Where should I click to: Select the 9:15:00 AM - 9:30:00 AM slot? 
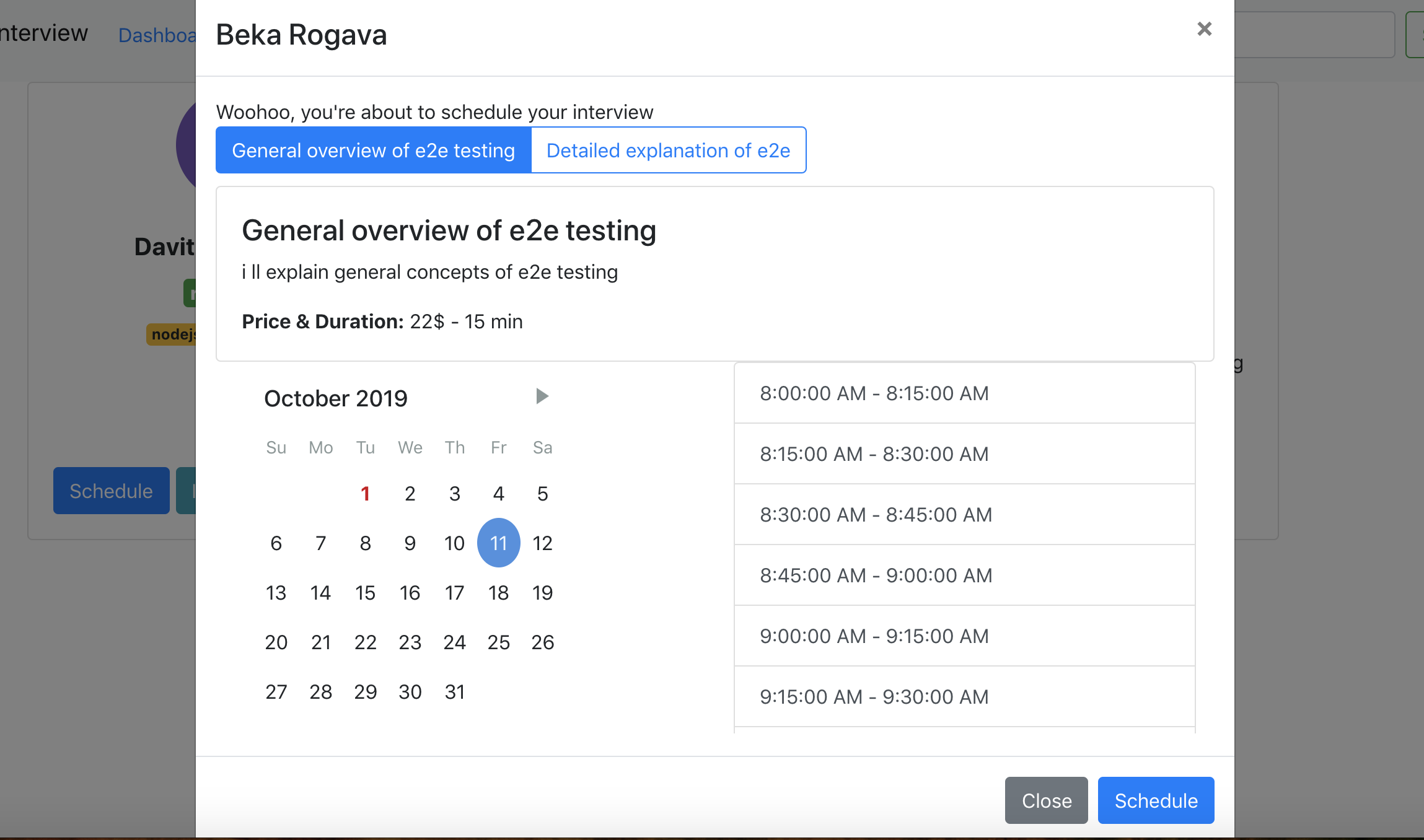pyautogui.click(x=964, y=697)
